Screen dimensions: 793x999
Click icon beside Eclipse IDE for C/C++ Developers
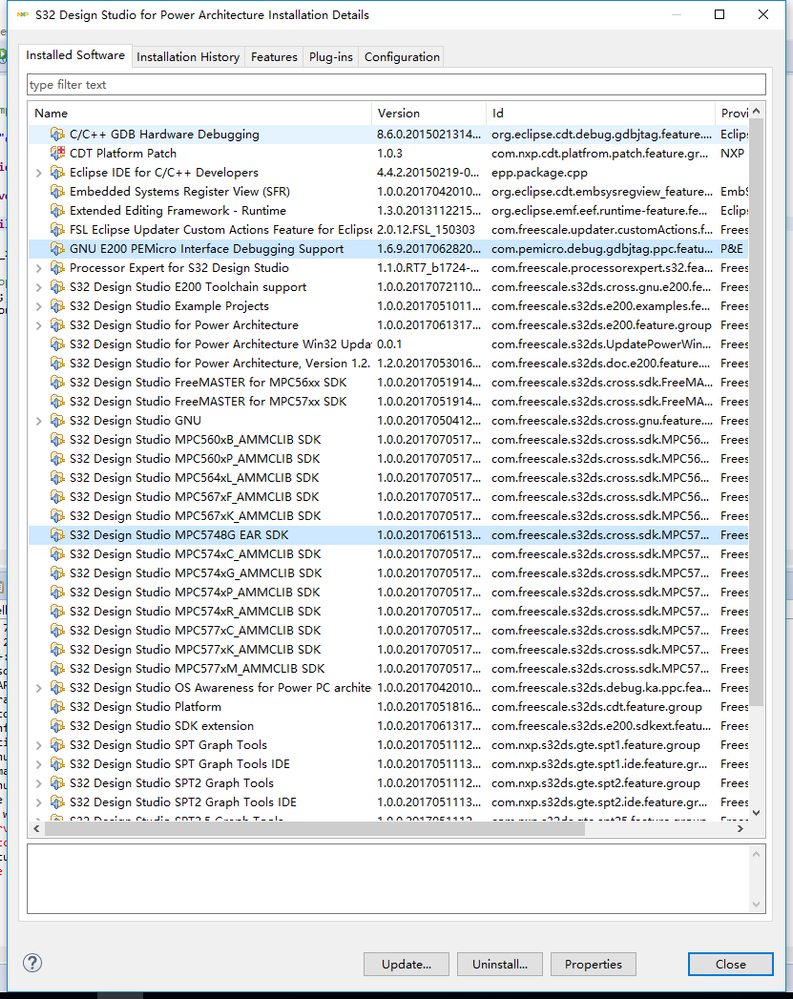coord(57,173)
